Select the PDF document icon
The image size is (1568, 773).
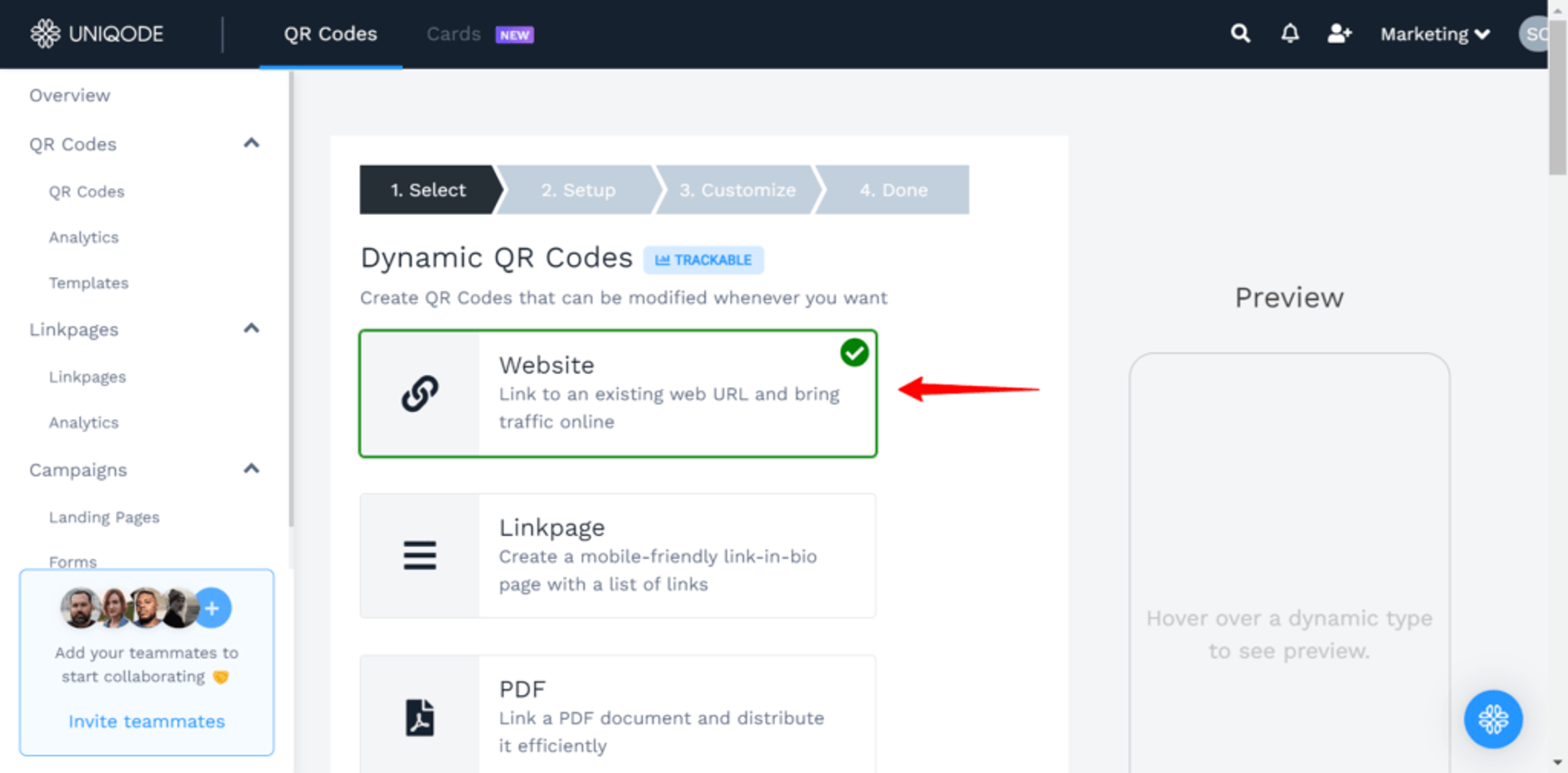click(x=419, y=717)
